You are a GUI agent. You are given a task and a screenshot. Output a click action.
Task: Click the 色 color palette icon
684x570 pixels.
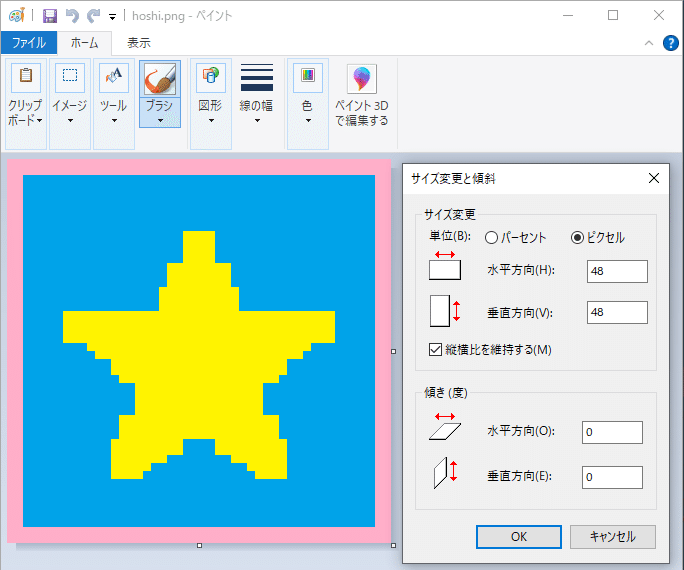click(308, 78)
